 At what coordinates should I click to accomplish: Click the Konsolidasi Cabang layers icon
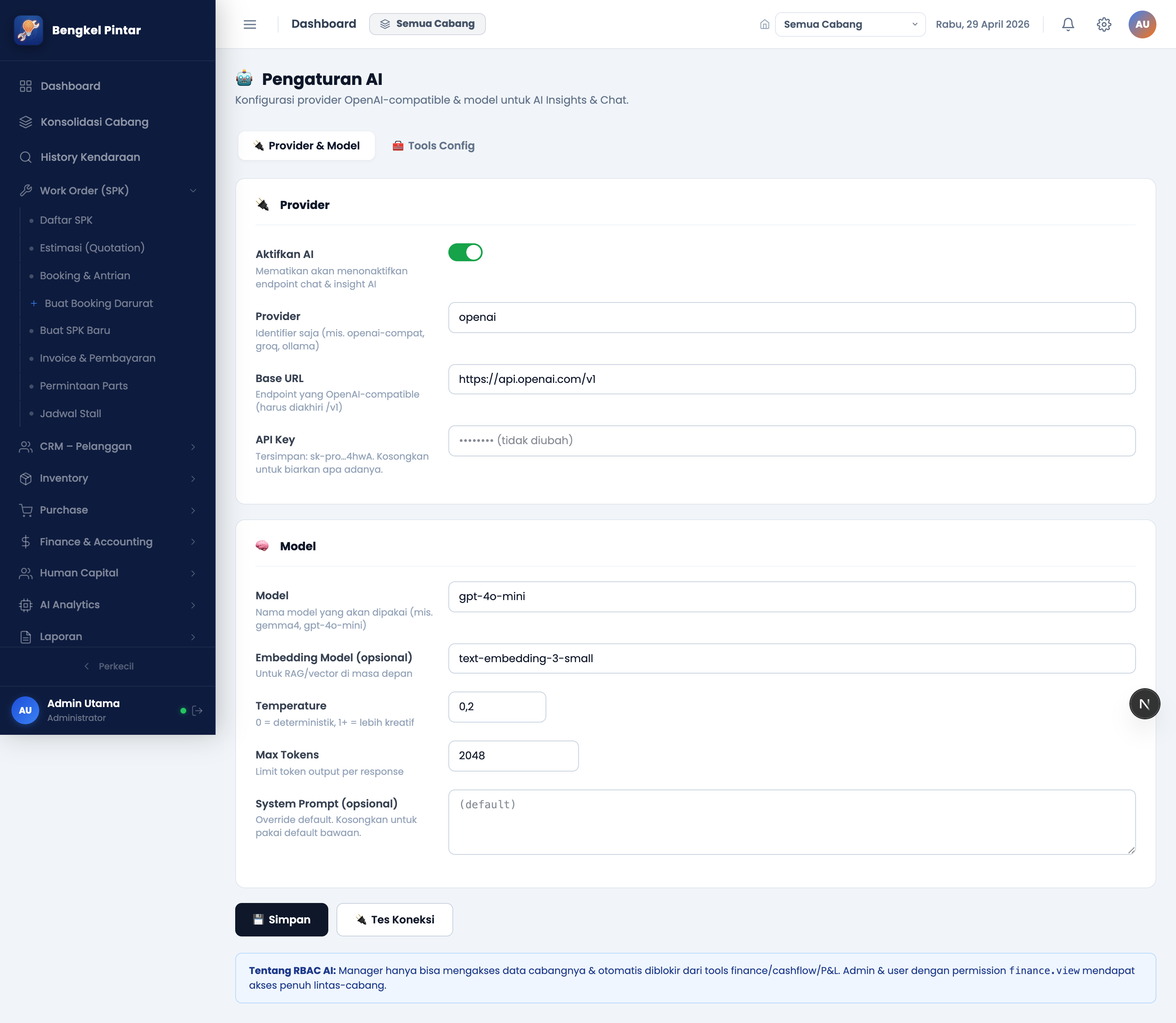[x=26, y=122]
